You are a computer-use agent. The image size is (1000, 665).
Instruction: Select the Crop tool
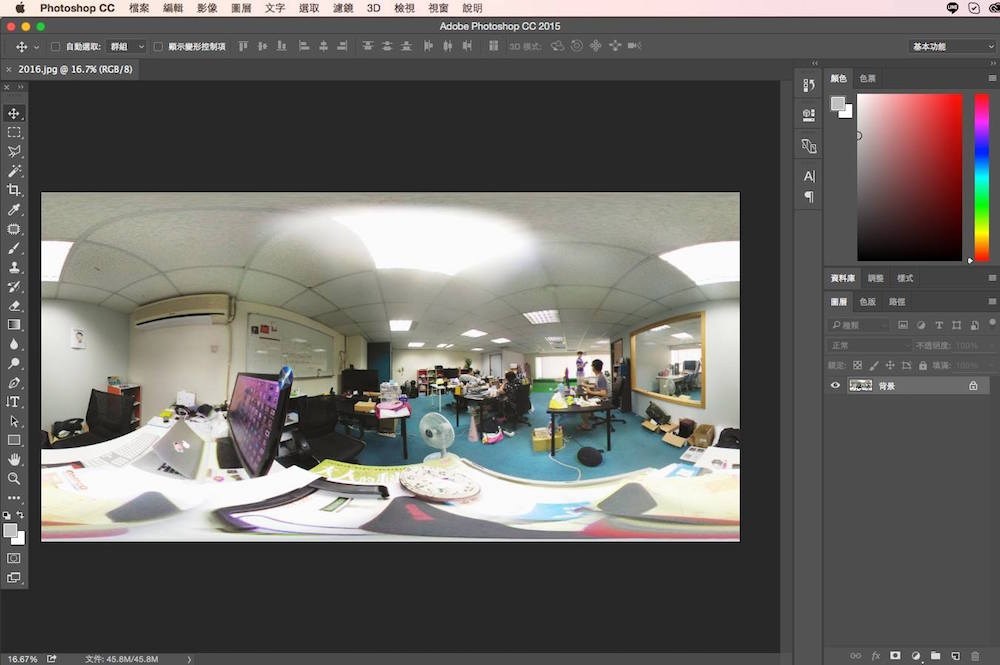tap(14, 190)
